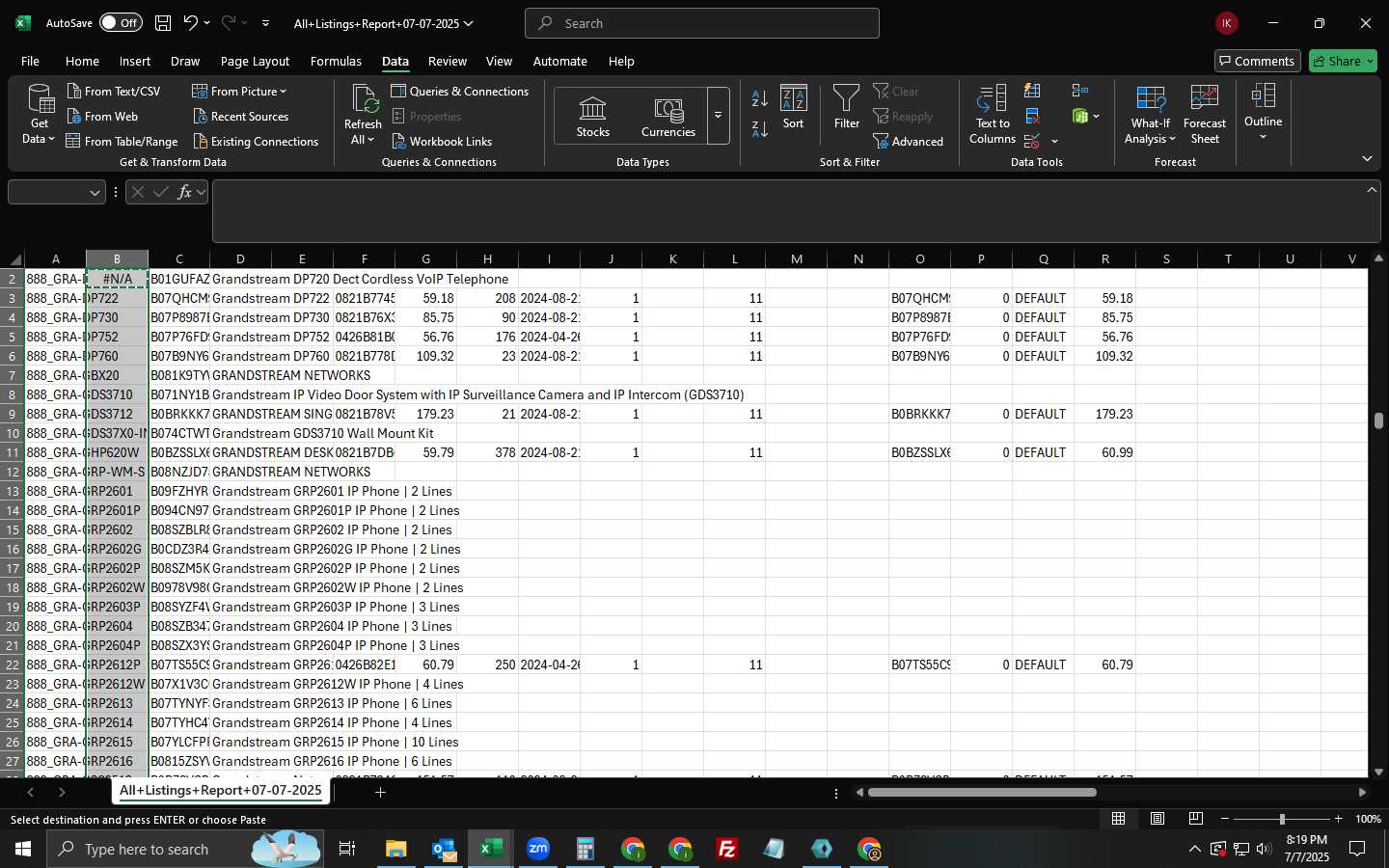Screen dimensions: 1389x868
Task: Open the File menu
Action: tap(30, 61)
